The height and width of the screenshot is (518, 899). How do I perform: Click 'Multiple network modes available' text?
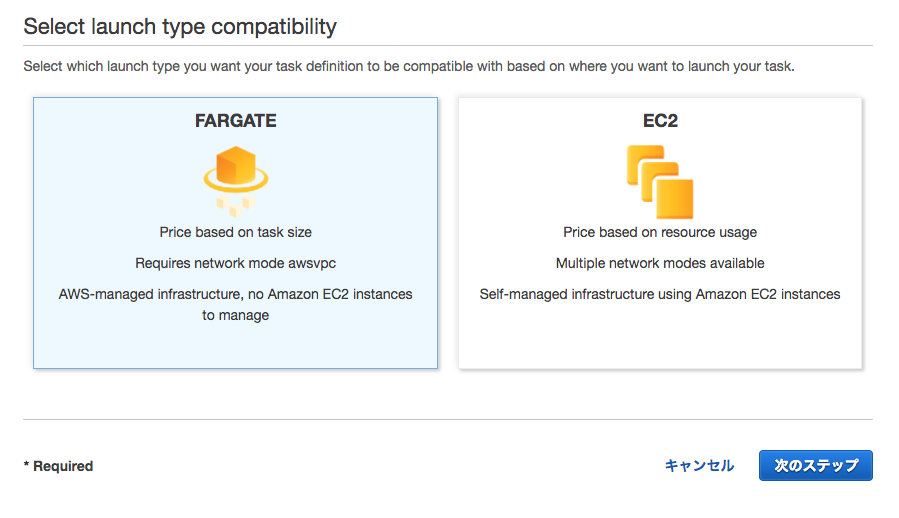point(660,263)
